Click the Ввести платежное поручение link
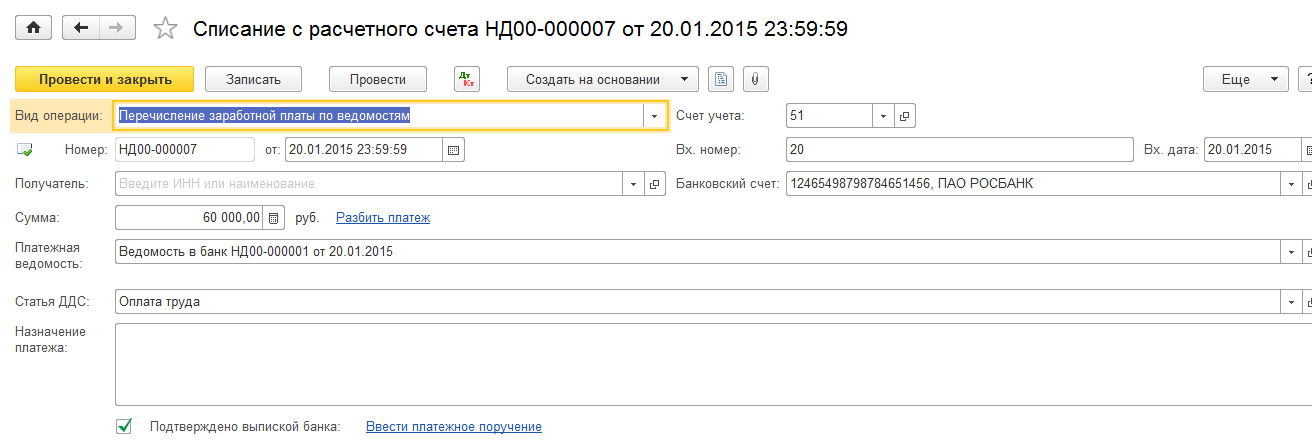The height and width of the screenshot is (446, 1312). pos(453,426)
